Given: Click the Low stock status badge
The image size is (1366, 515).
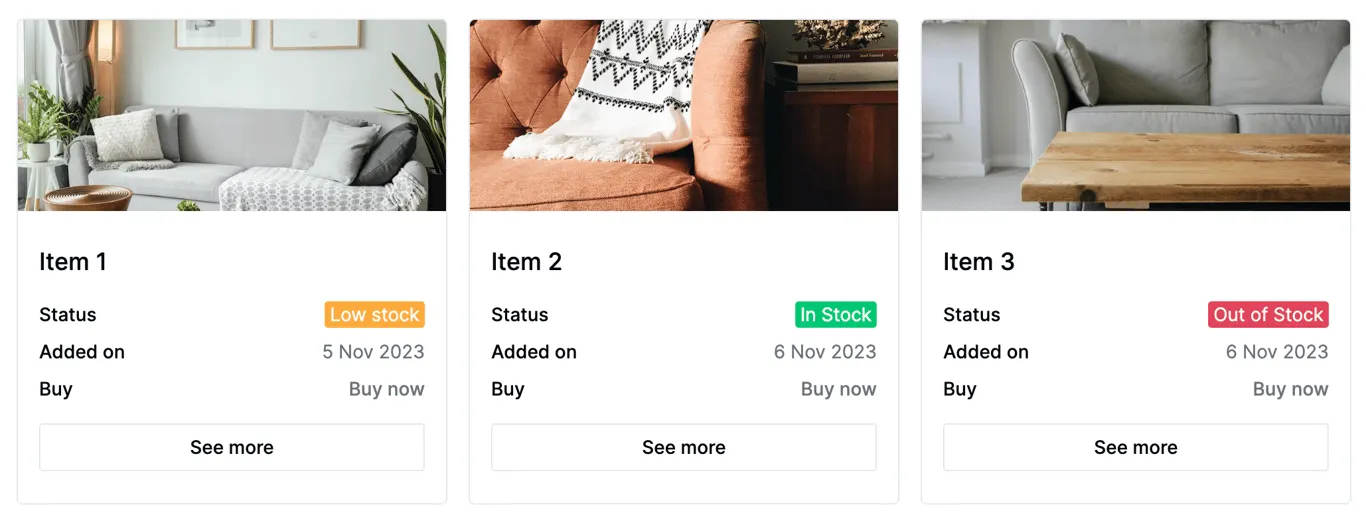Looking at the screenshot, I should coord(375,315).
